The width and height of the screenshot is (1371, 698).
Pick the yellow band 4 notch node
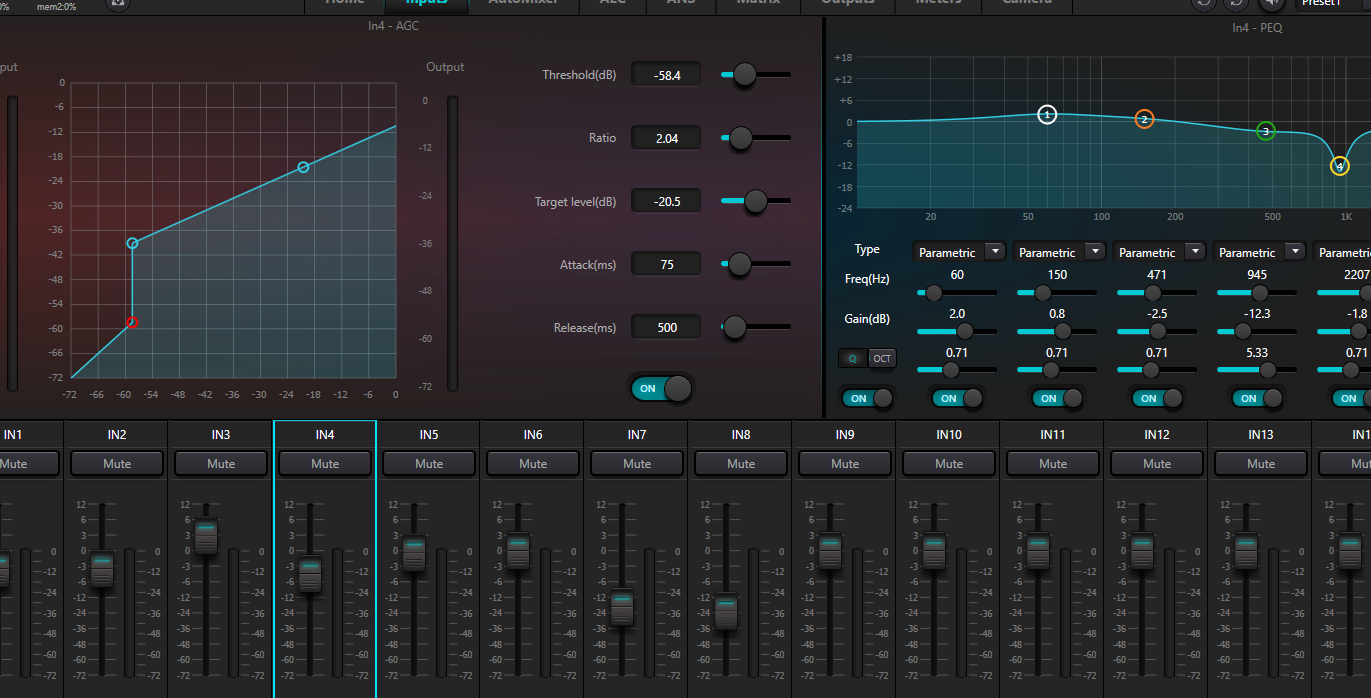(1340, 166)
